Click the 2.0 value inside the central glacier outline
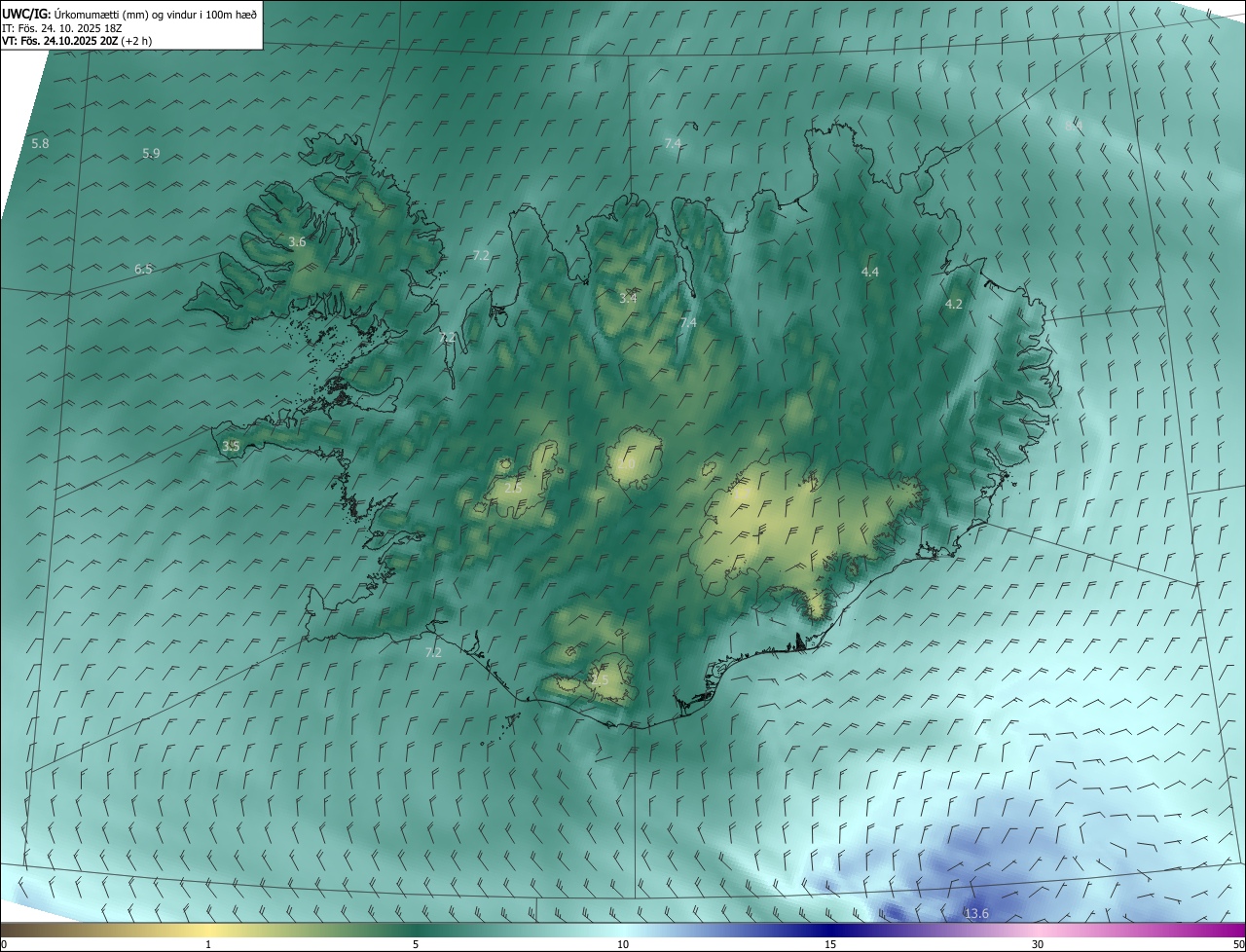 (x=626, y=465)
